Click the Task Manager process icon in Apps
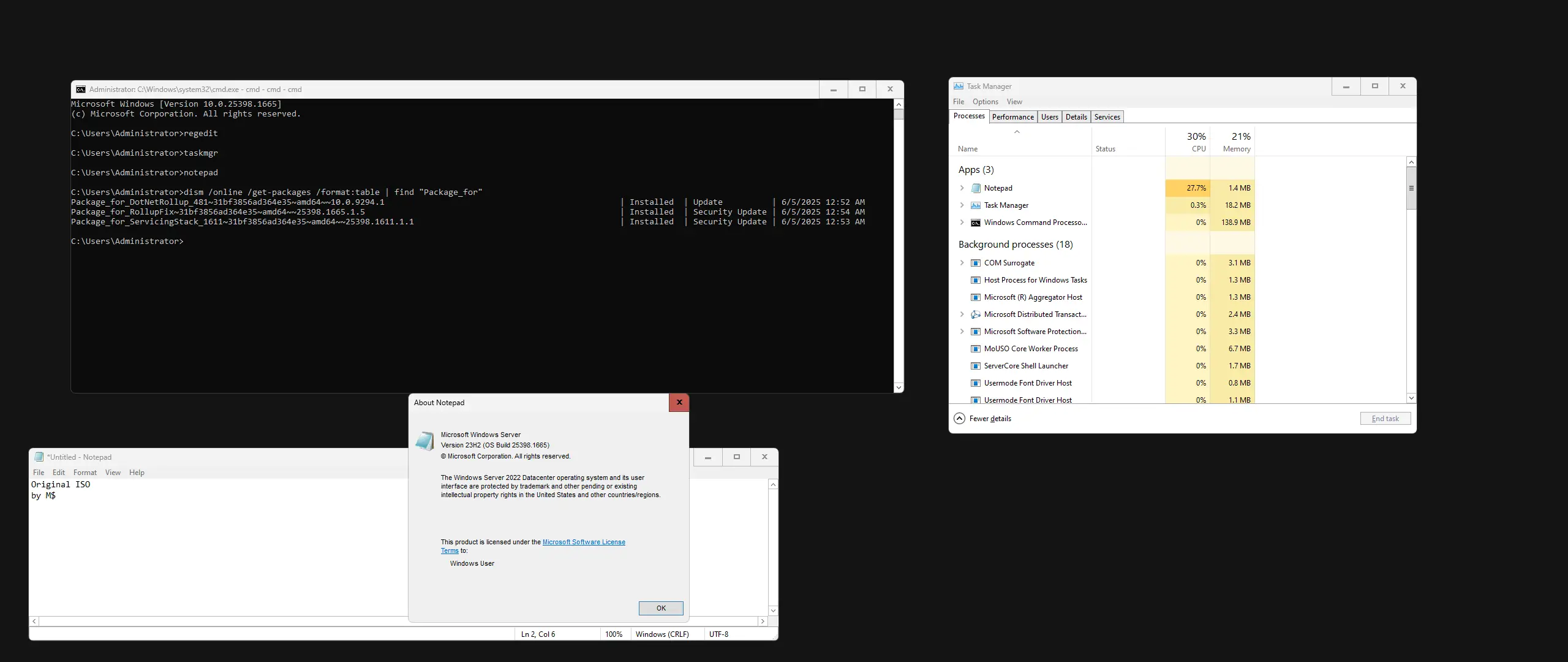Image resolution: width=1568 pixels, height=662 pixels. click(976, 205)
